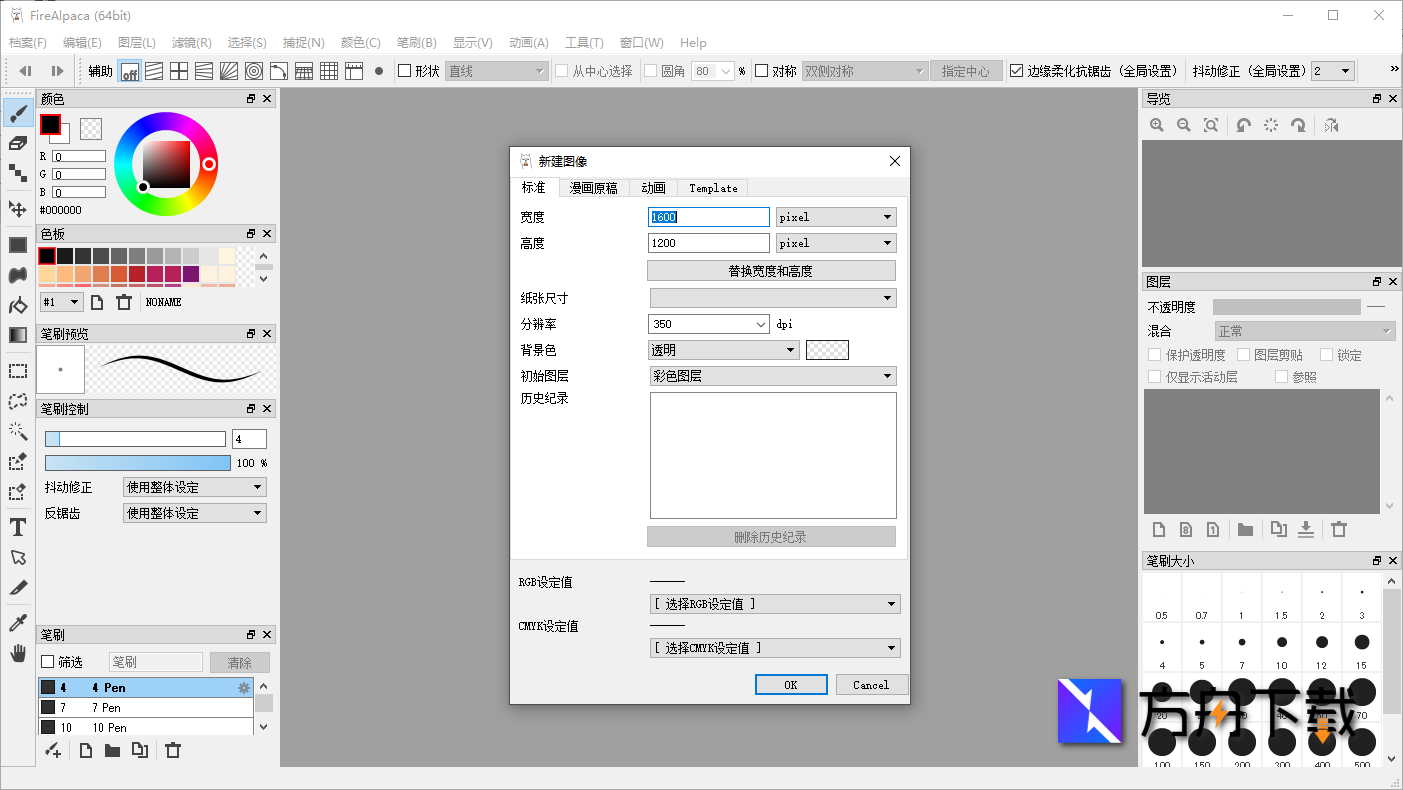Screen dimensions: 1403x790
Task: Click the 替换宽度和高度 button
Action: pyautogui.click(x=771, y=270)
